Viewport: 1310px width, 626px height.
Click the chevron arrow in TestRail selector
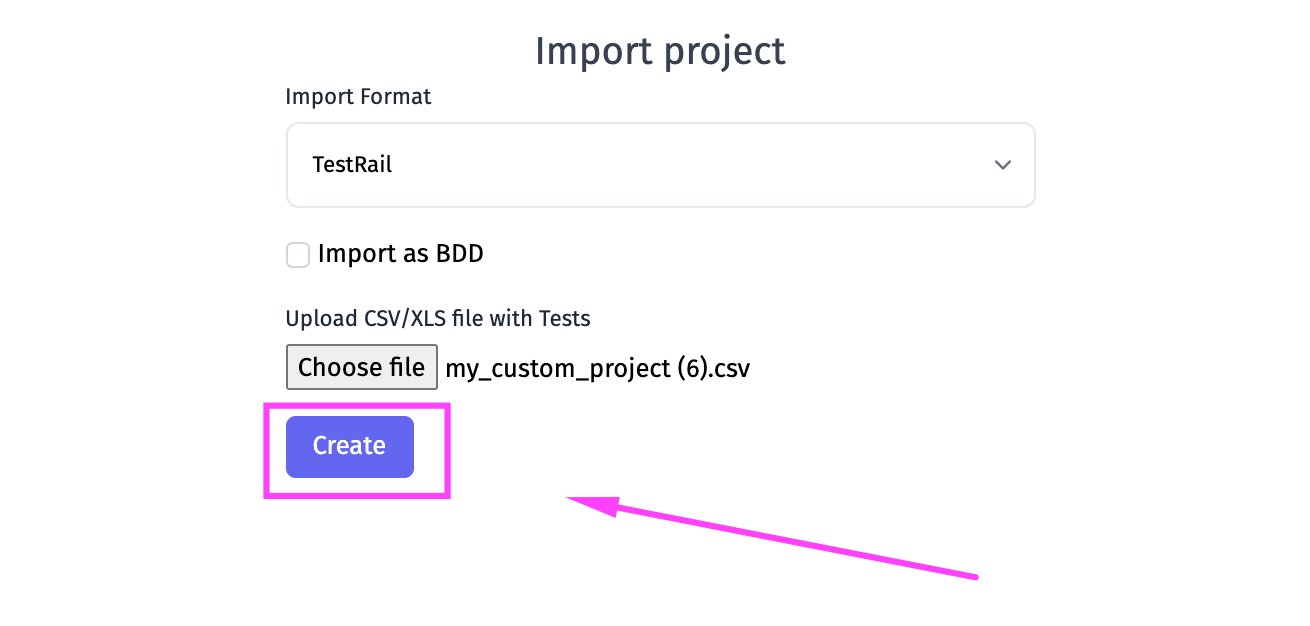coord(1002,165)
